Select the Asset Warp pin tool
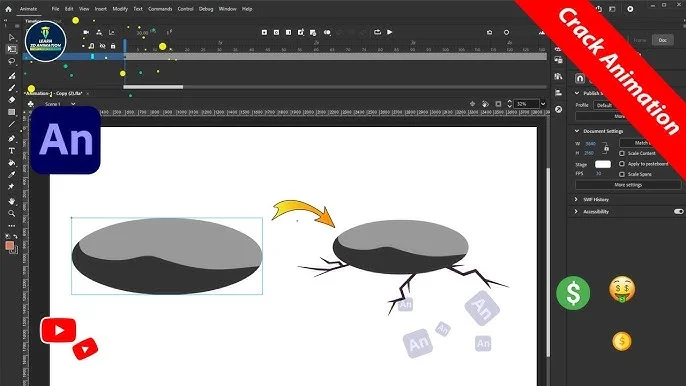The width and height of the screenshot is (686, 386). click(x=12, y=187)
